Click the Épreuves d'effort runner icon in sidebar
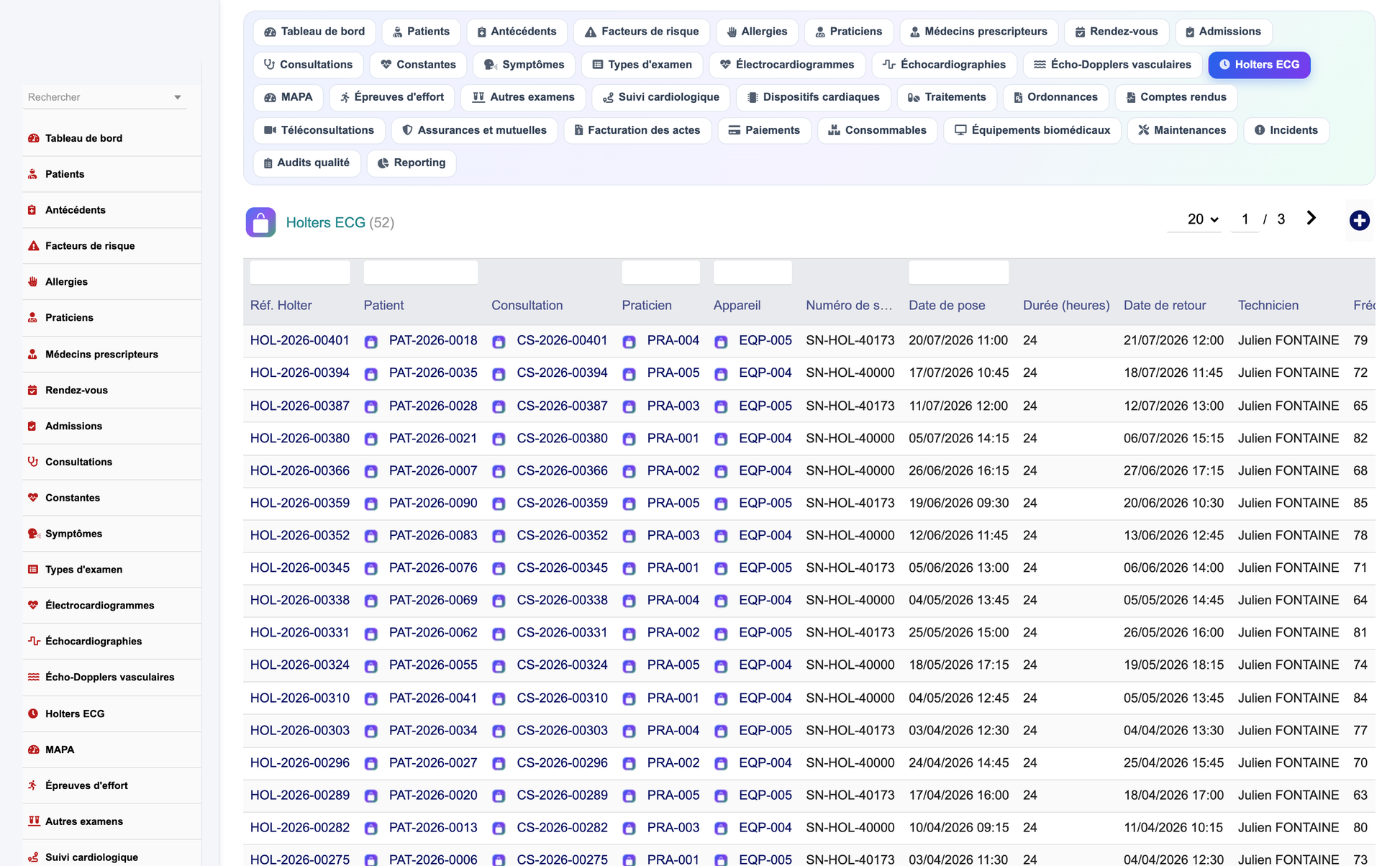This screenshot has height=866, width=1400. (x=33, y=785)
